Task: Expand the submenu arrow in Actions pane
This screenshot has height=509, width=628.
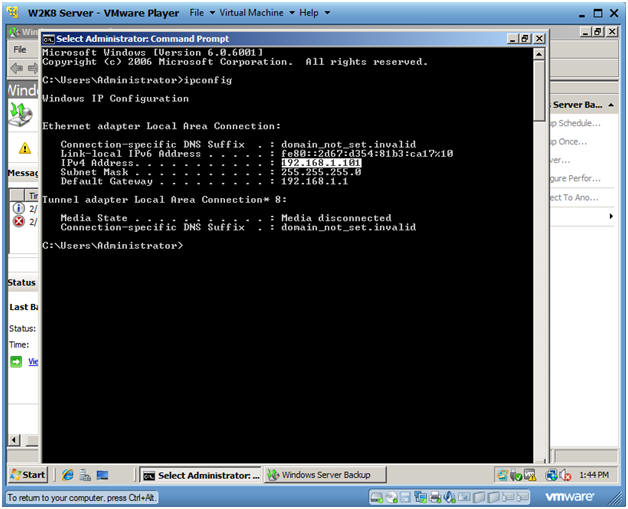Action: click(611, 216)
